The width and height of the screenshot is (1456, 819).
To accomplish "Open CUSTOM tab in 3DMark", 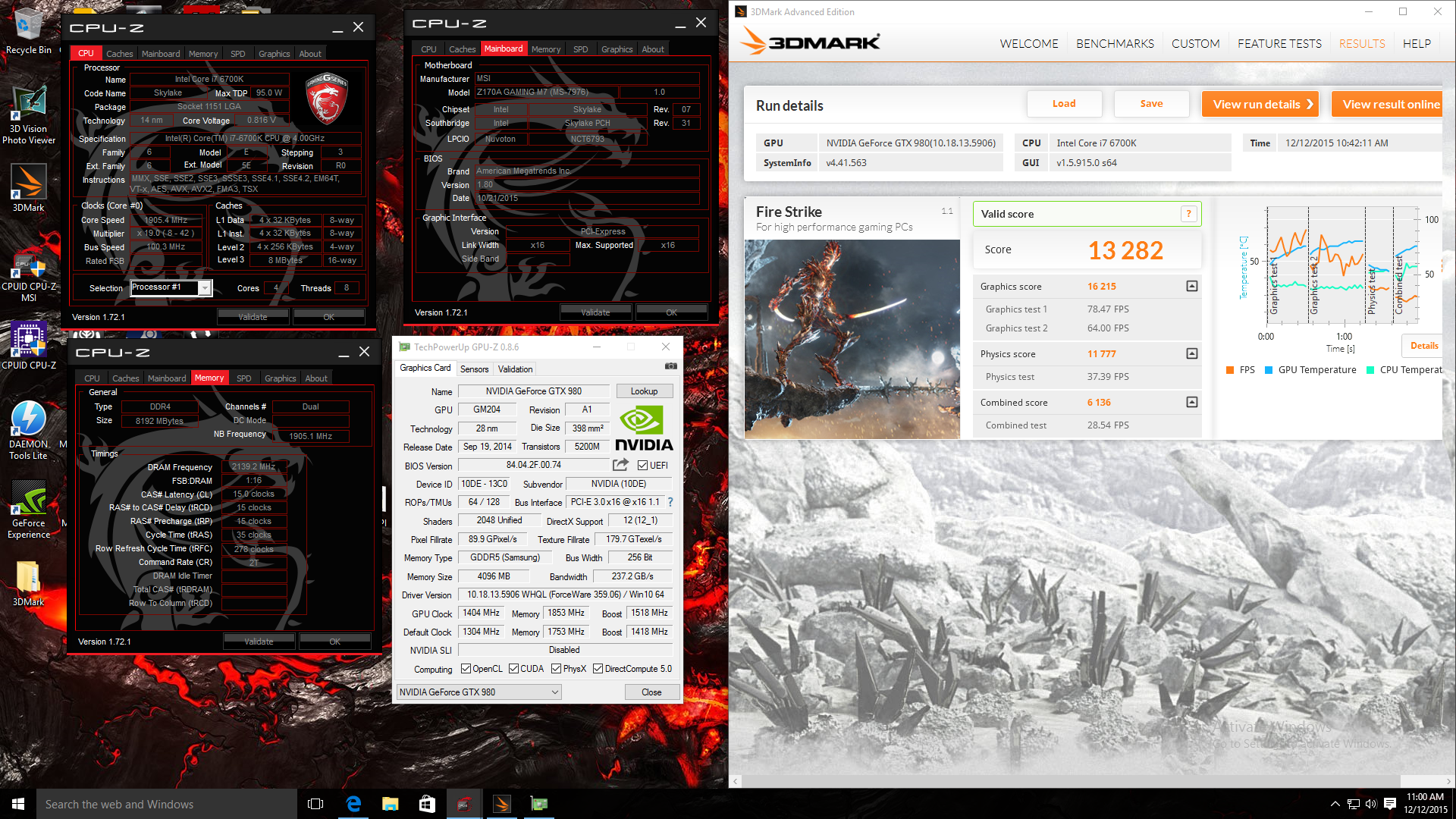I will point(1195,43).
